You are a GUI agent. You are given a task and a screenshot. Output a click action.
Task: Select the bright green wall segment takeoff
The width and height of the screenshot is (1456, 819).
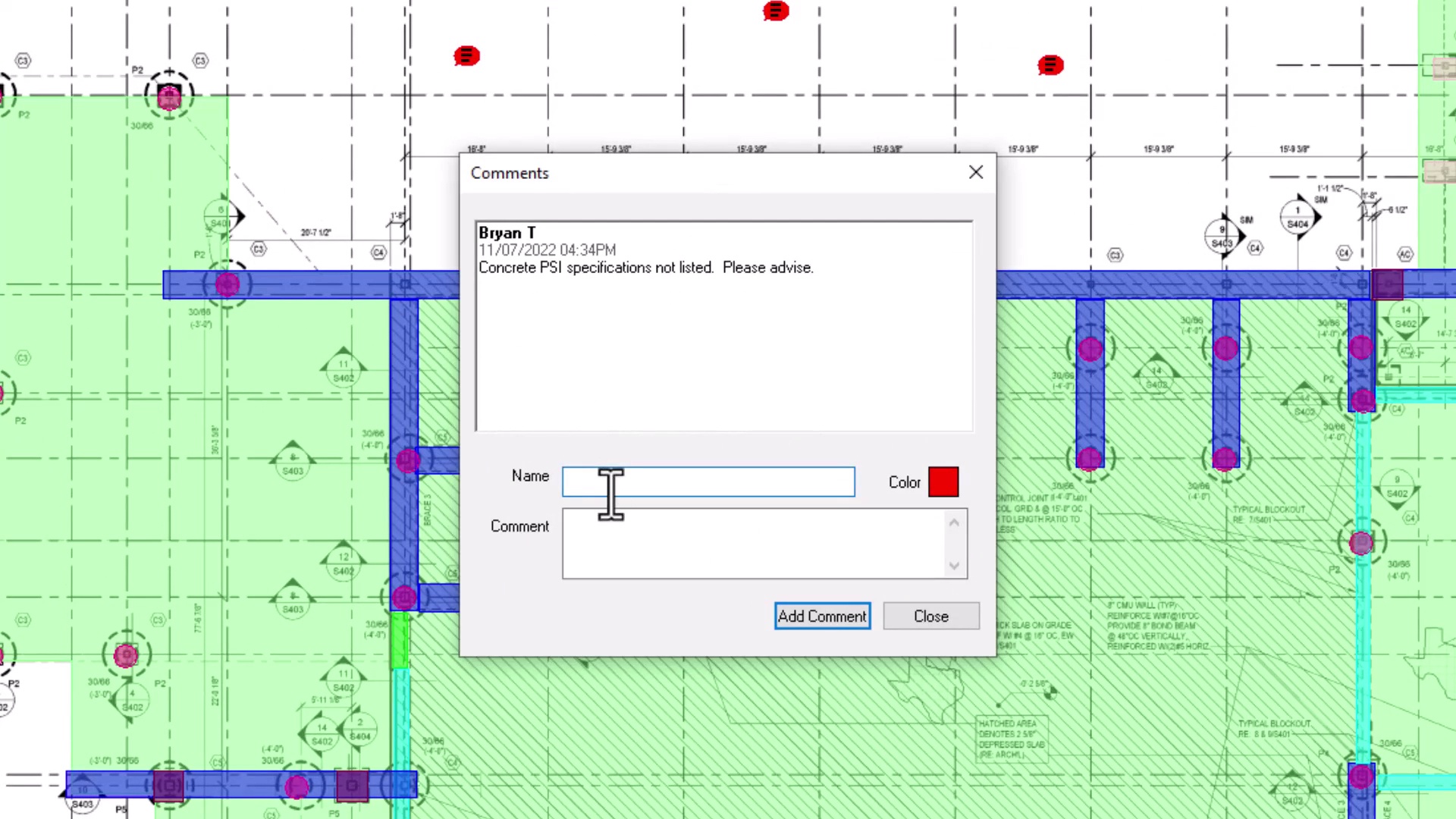click(x=400, y=642)
